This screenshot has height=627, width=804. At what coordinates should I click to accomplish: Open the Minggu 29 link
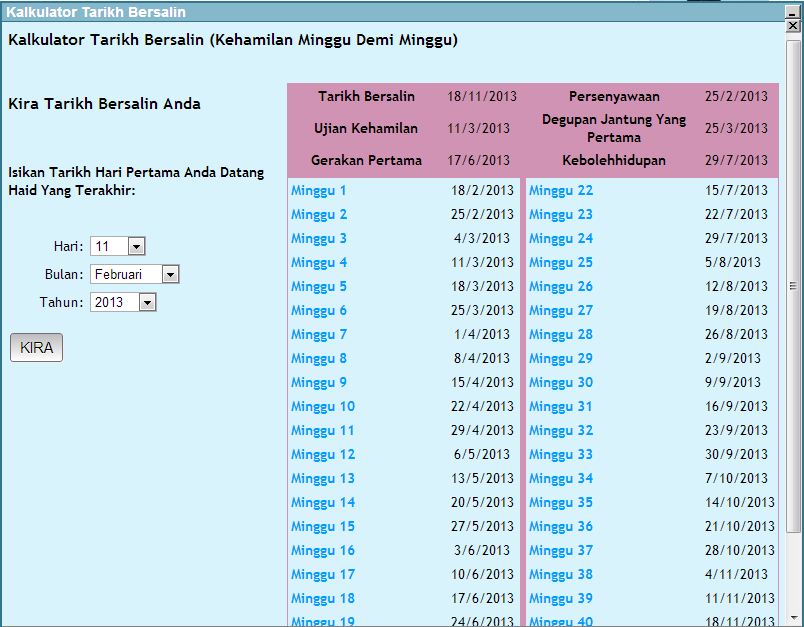(x=561, y=358)
